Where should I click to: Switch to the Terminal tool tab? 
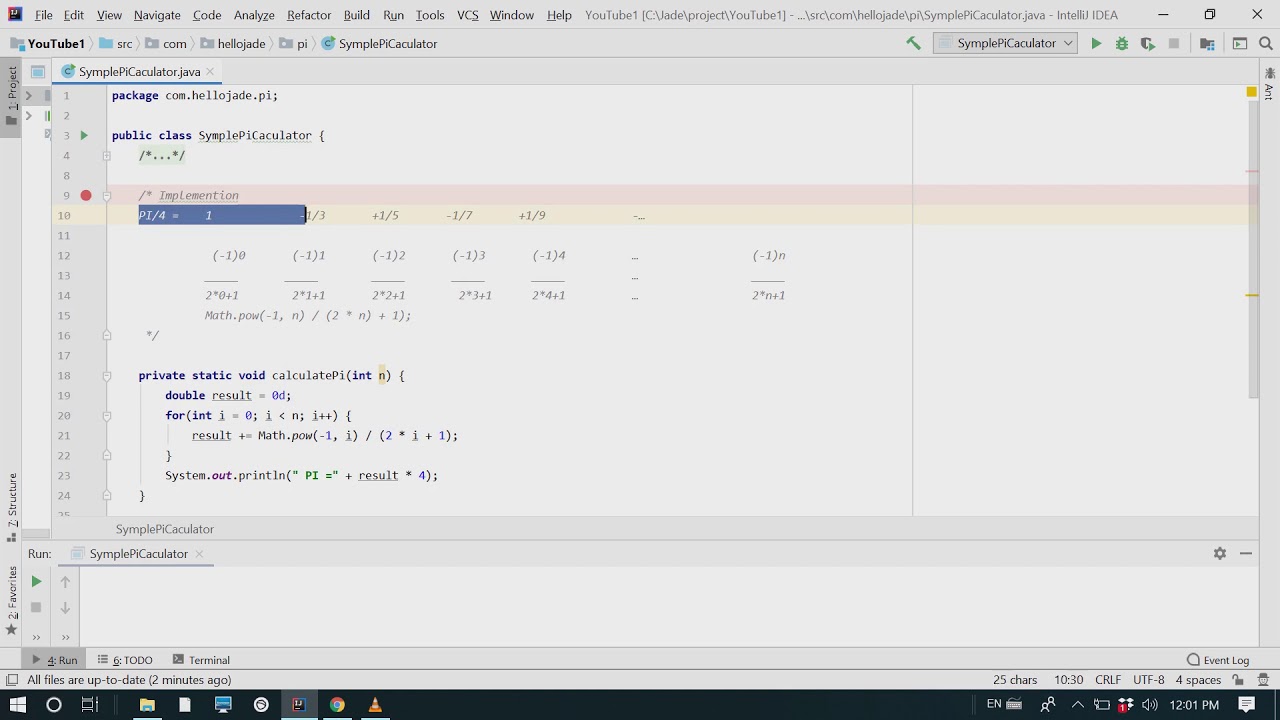[201, 660]
